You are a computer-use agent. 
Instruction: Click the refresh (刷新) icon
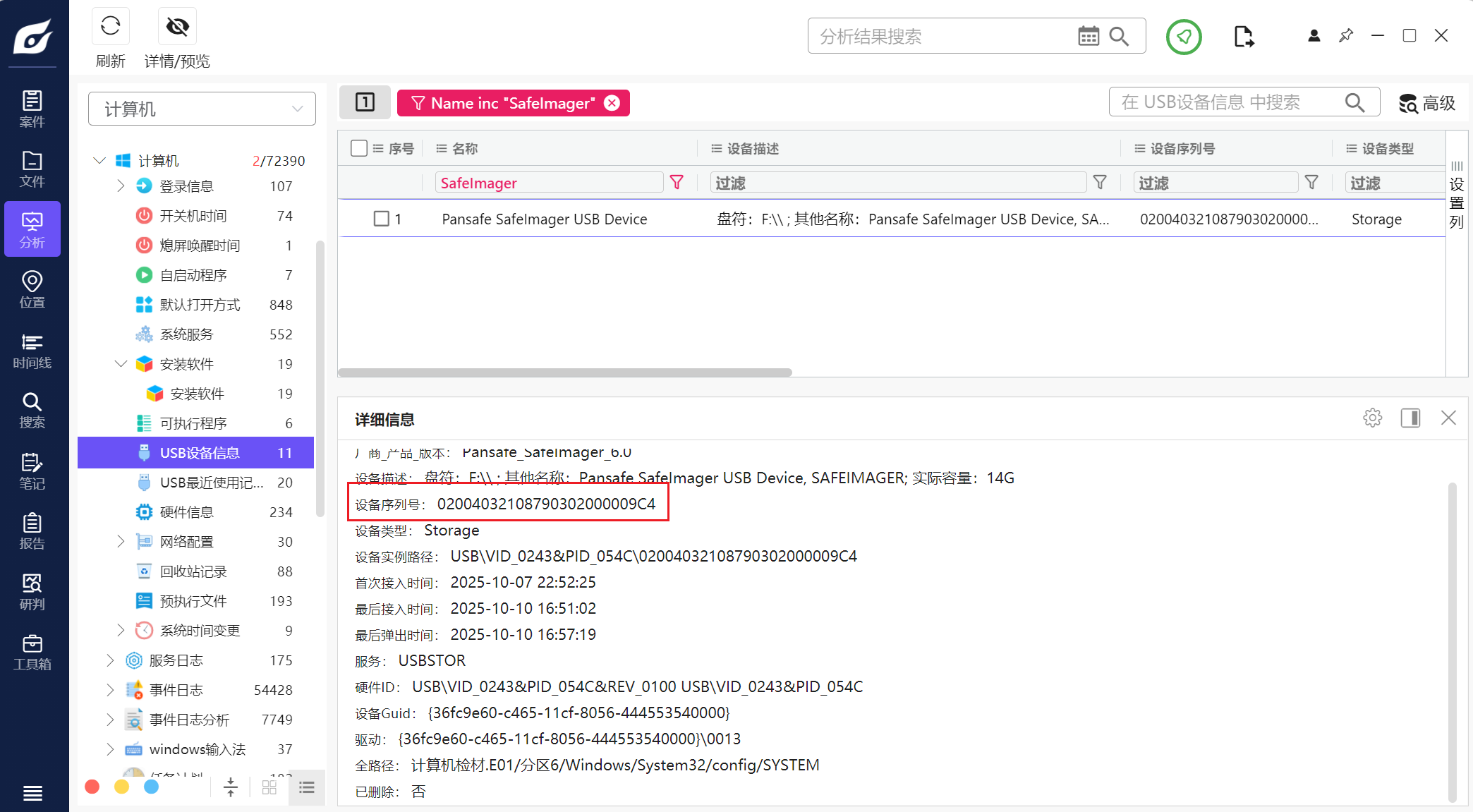[x=110, y=27]
